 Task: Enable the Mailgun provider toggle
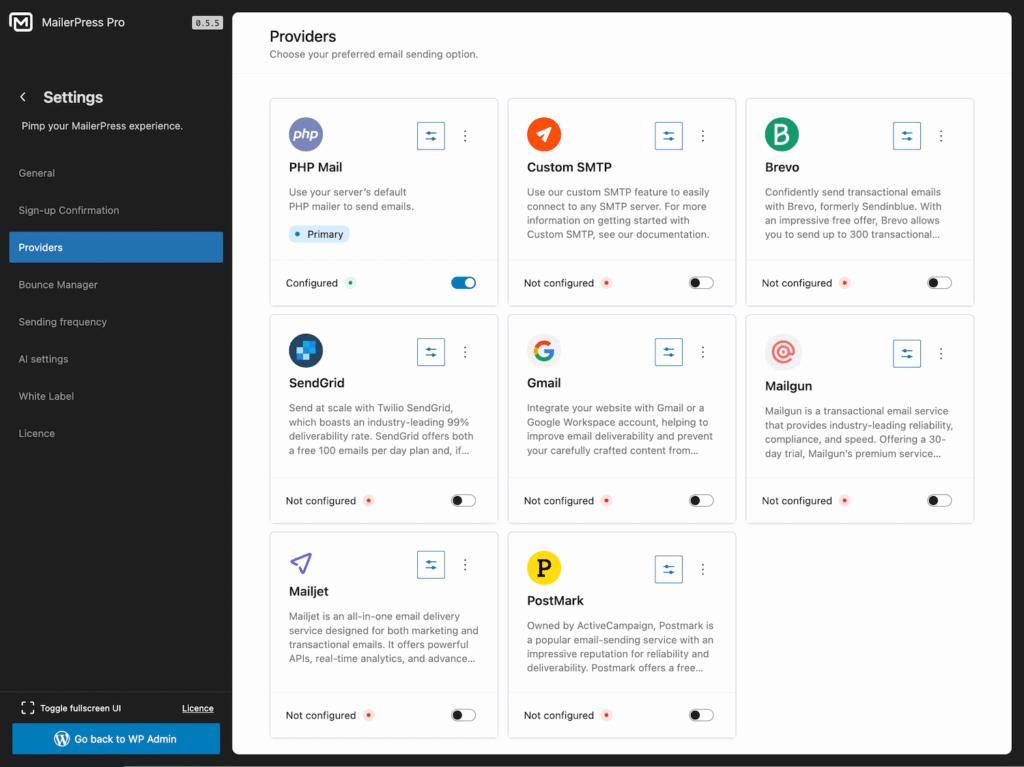(x=939, y=500)
